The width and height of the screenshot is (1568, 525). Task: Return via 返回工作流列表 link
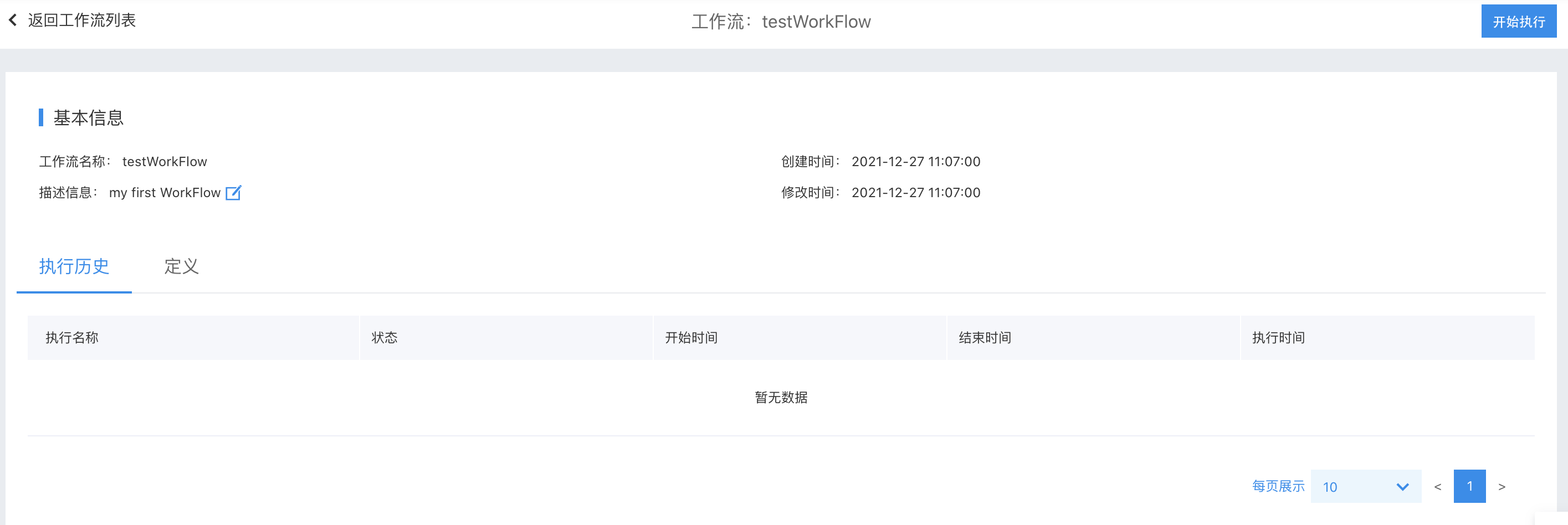pyautogui.click(x=81, y=20)
